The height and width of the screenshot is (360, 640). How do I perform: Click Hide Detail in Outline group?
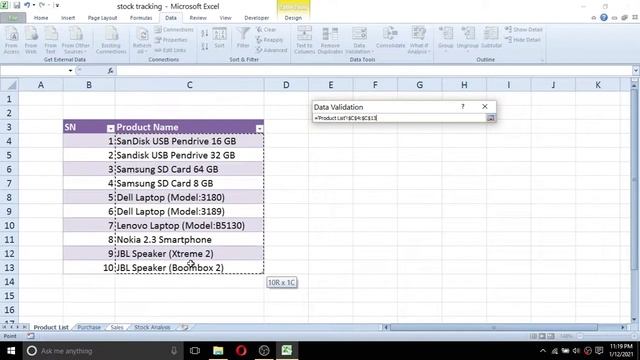(x=523, y=40)
